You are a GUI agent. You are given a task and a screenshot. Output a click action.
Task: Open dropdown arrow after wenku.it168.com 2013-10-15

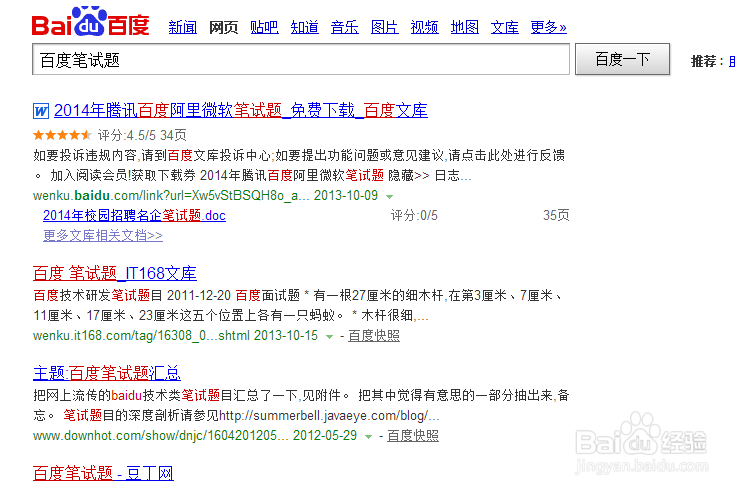click(329, 337)
